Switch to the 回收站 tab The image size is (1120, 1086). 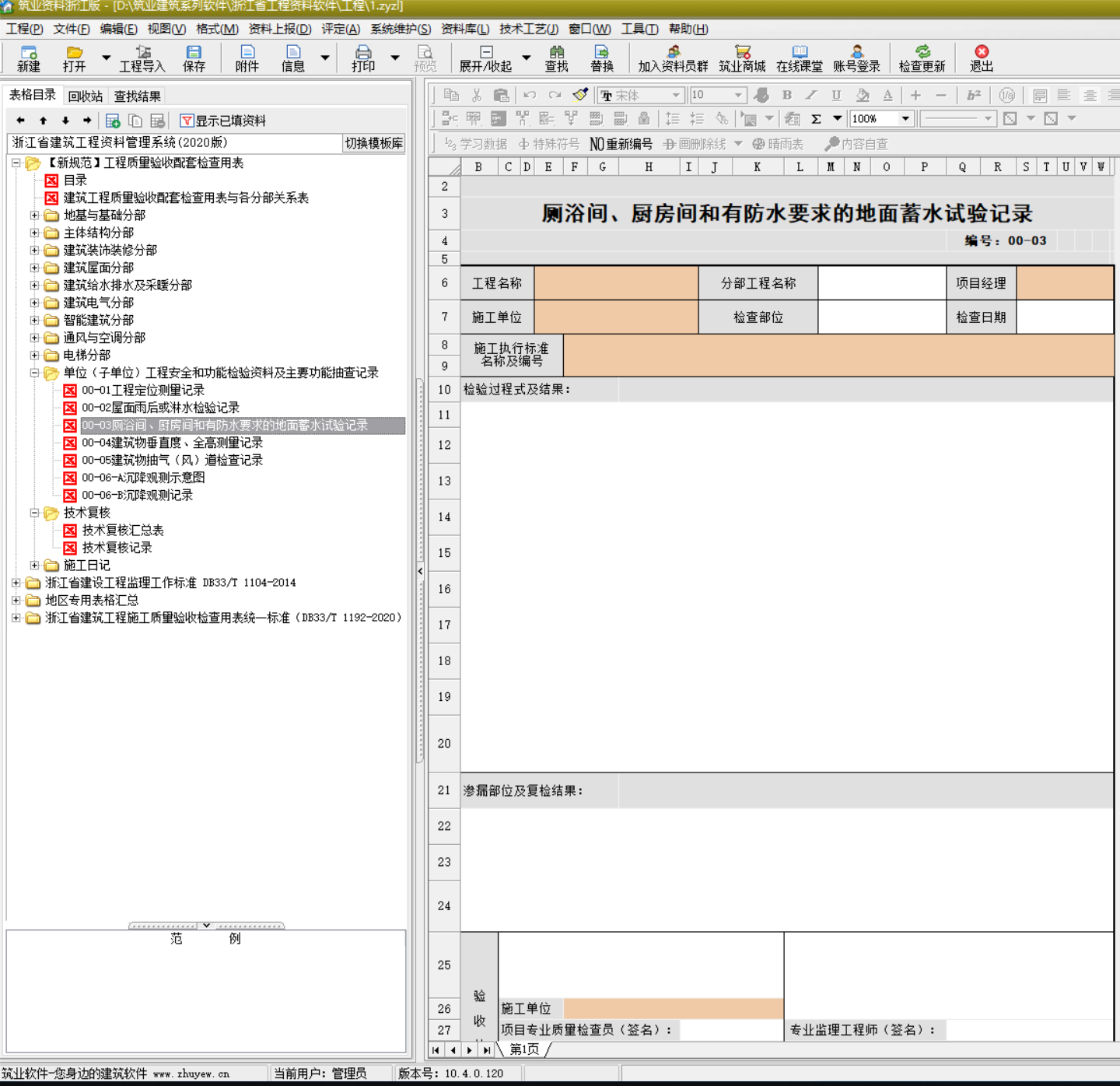86,96
